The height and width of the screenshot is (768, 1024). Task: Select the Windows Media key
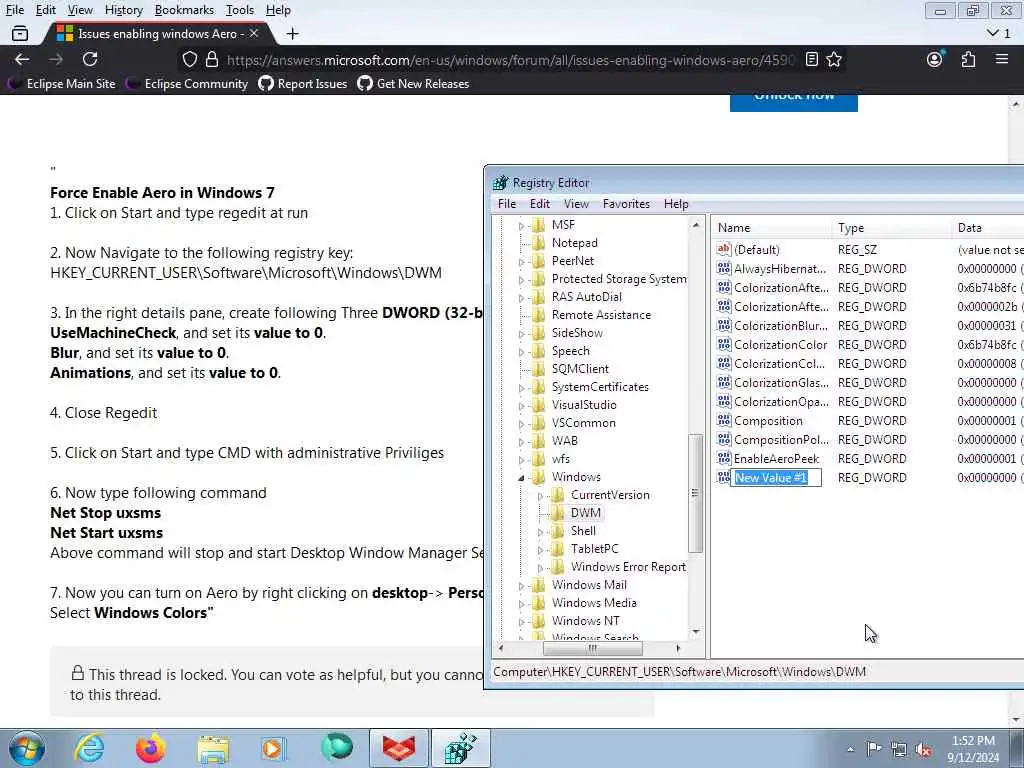[594, 603]
